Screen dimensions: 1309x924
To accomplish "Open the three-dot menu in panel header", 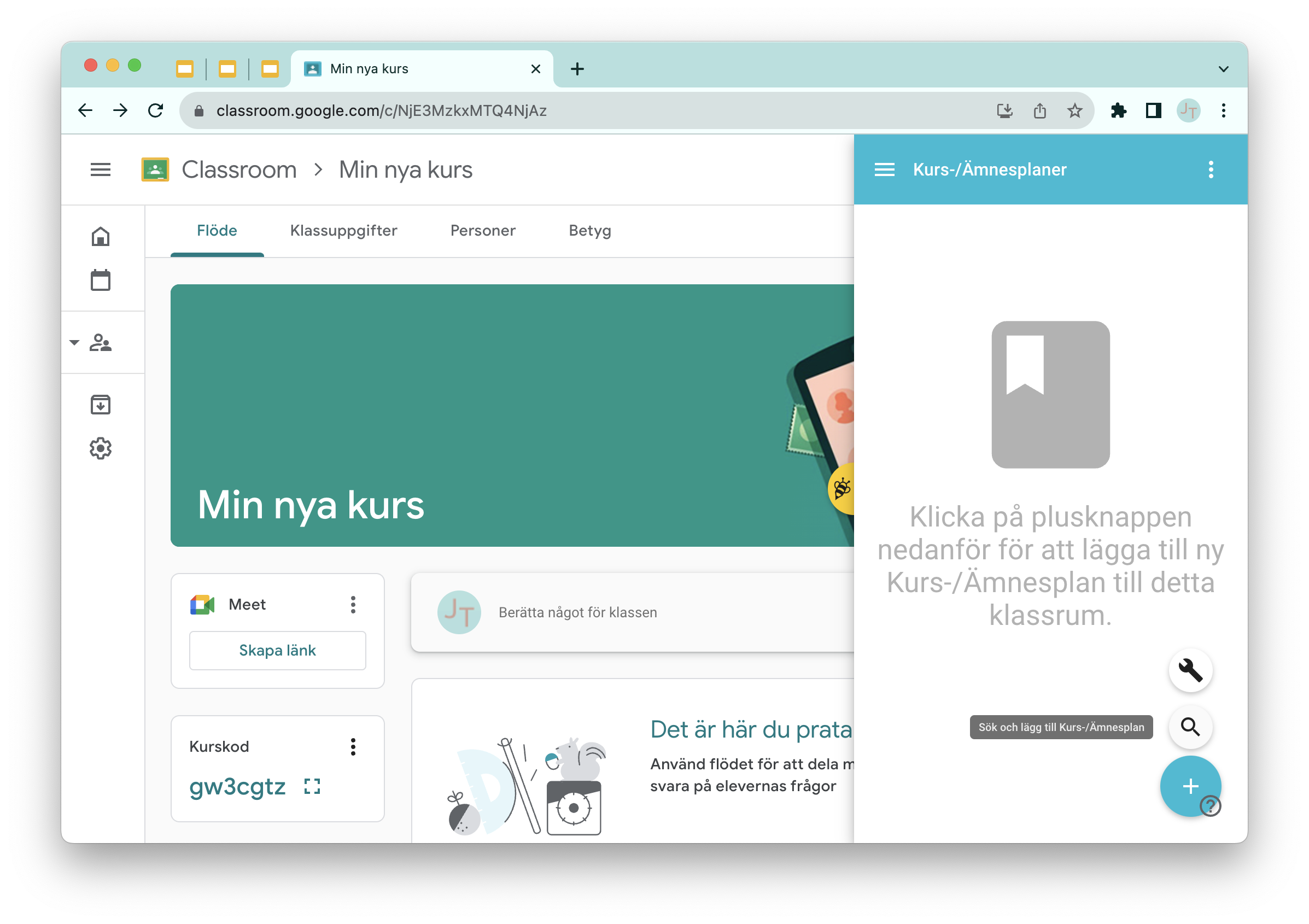I will (x=1211, y=169).
